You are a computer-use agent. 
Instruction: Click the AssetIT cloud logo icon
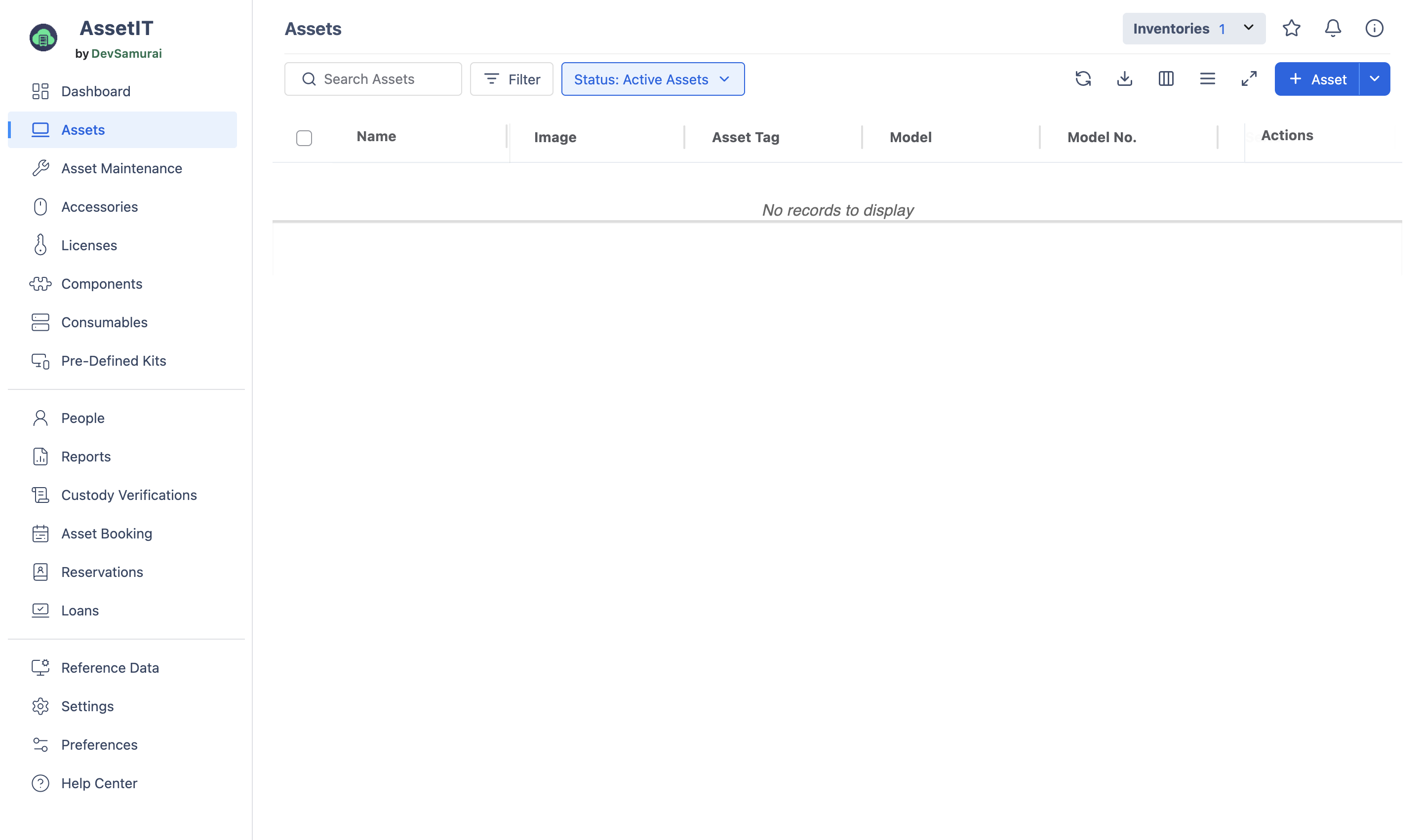click(43, 38)
